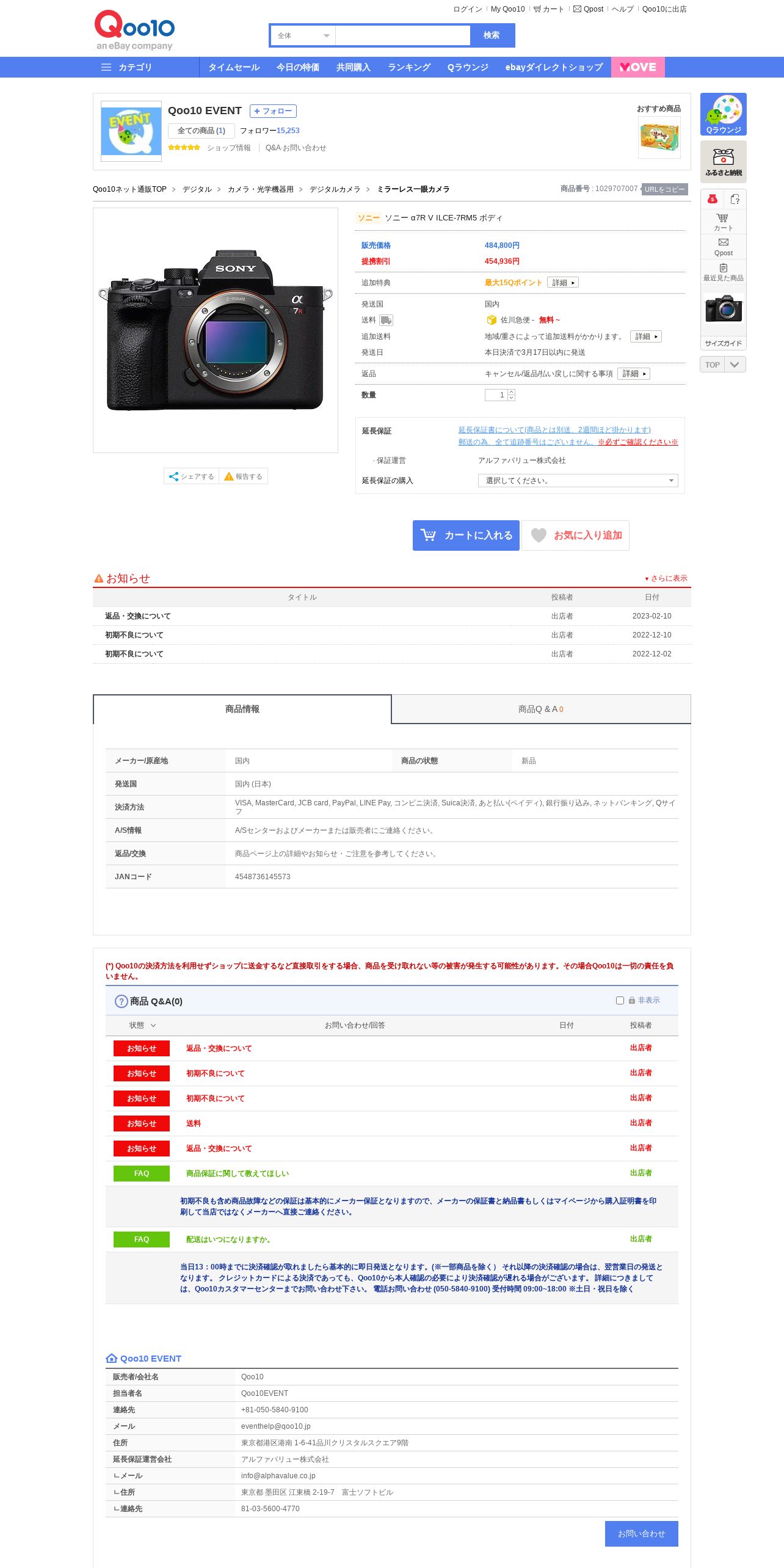Screen dimensions: 784x1568
Task: Open the sidebar Qpost envelope icon
Action: [723, 247]
